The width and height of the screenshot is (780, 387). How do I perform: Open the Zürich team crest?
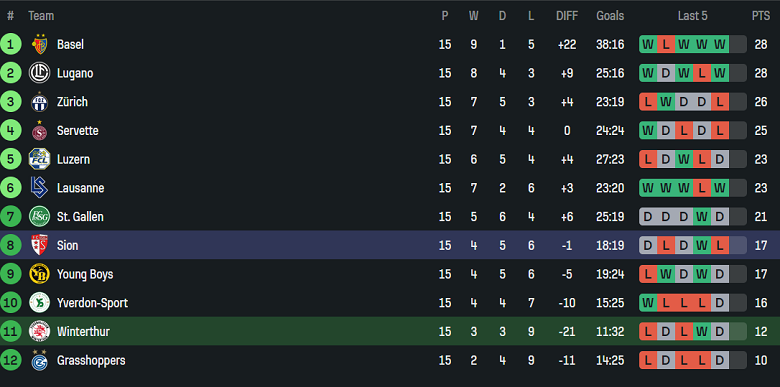click(x=39, y=102)
